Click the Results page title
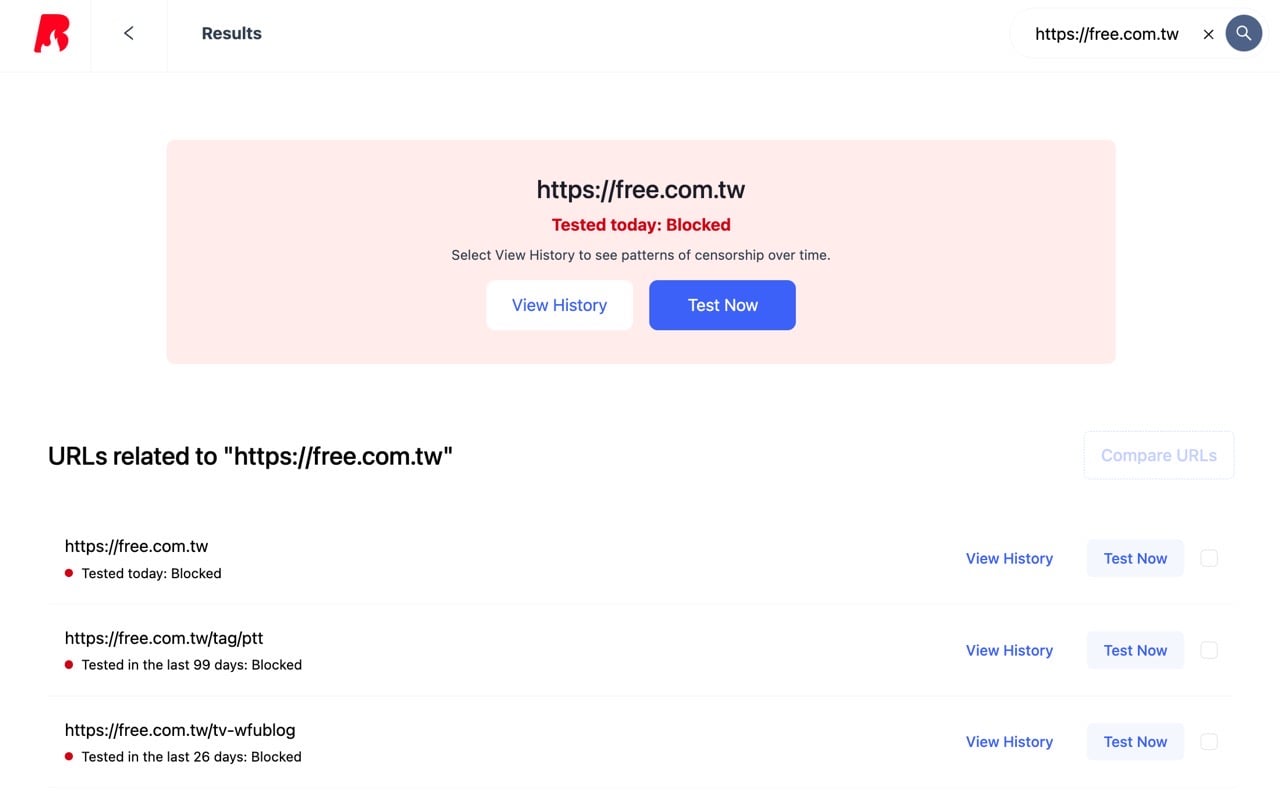 [231, 33]
